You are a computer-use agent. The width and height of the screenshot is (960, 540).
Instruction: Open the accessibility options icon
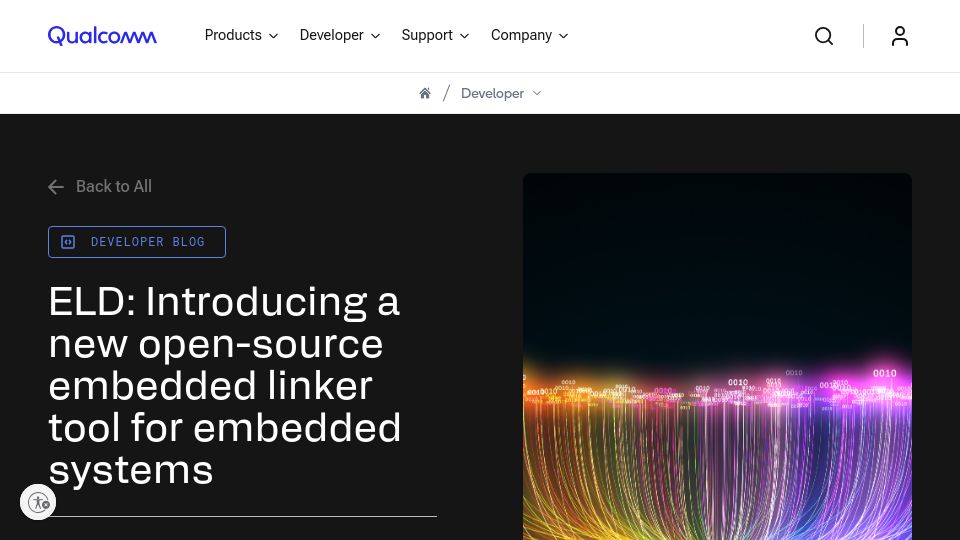click(38, 503)
